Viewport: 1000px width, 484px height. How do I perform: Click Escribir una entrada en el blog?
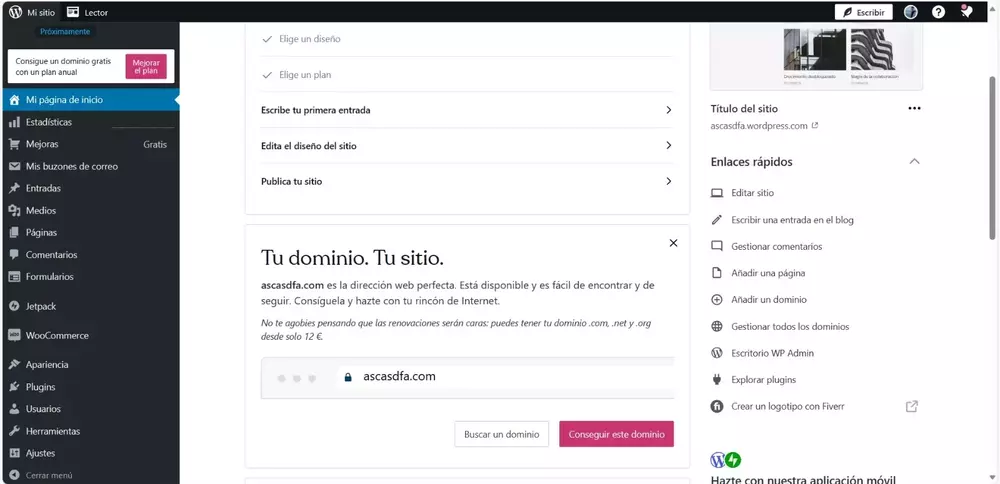click(x=792, y=220)
